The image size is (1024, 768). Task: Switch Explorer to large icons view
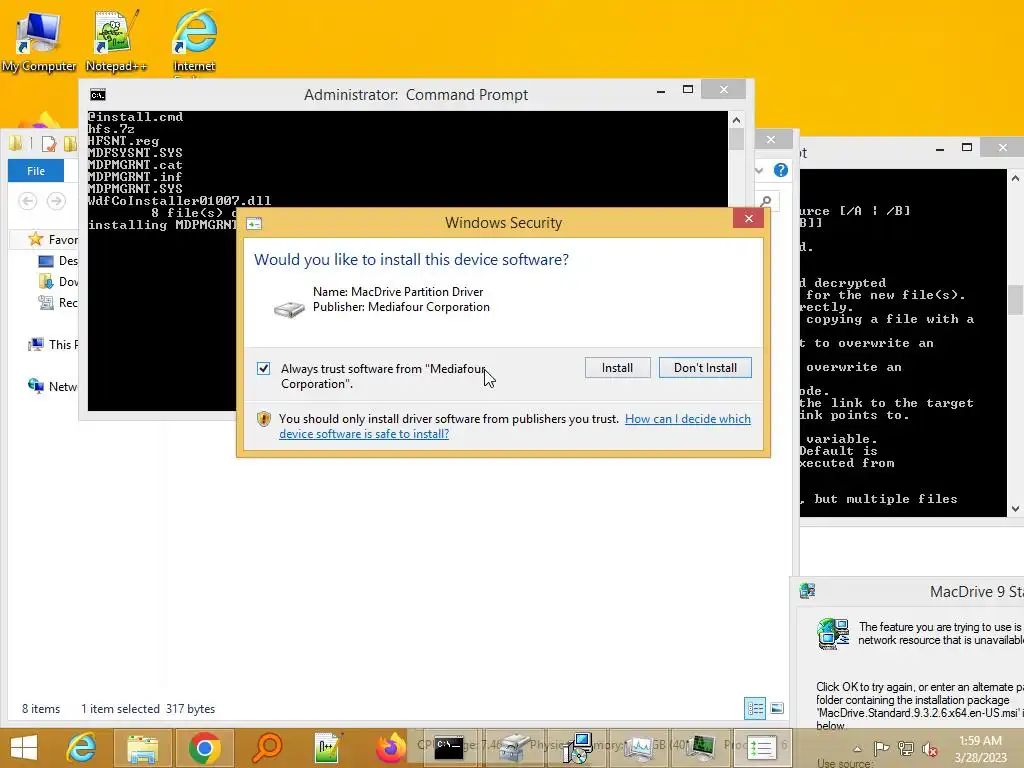[x=777, y=709]
